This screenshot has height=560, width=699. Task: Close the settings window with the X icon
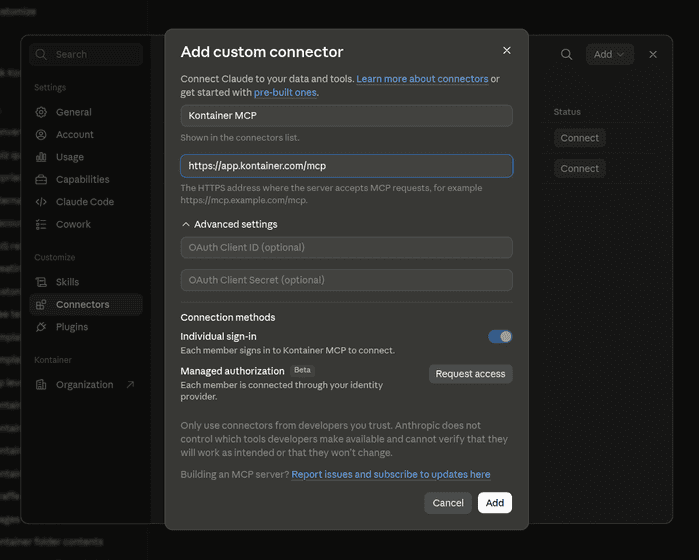pyautogui.click(x=653, y=54)
